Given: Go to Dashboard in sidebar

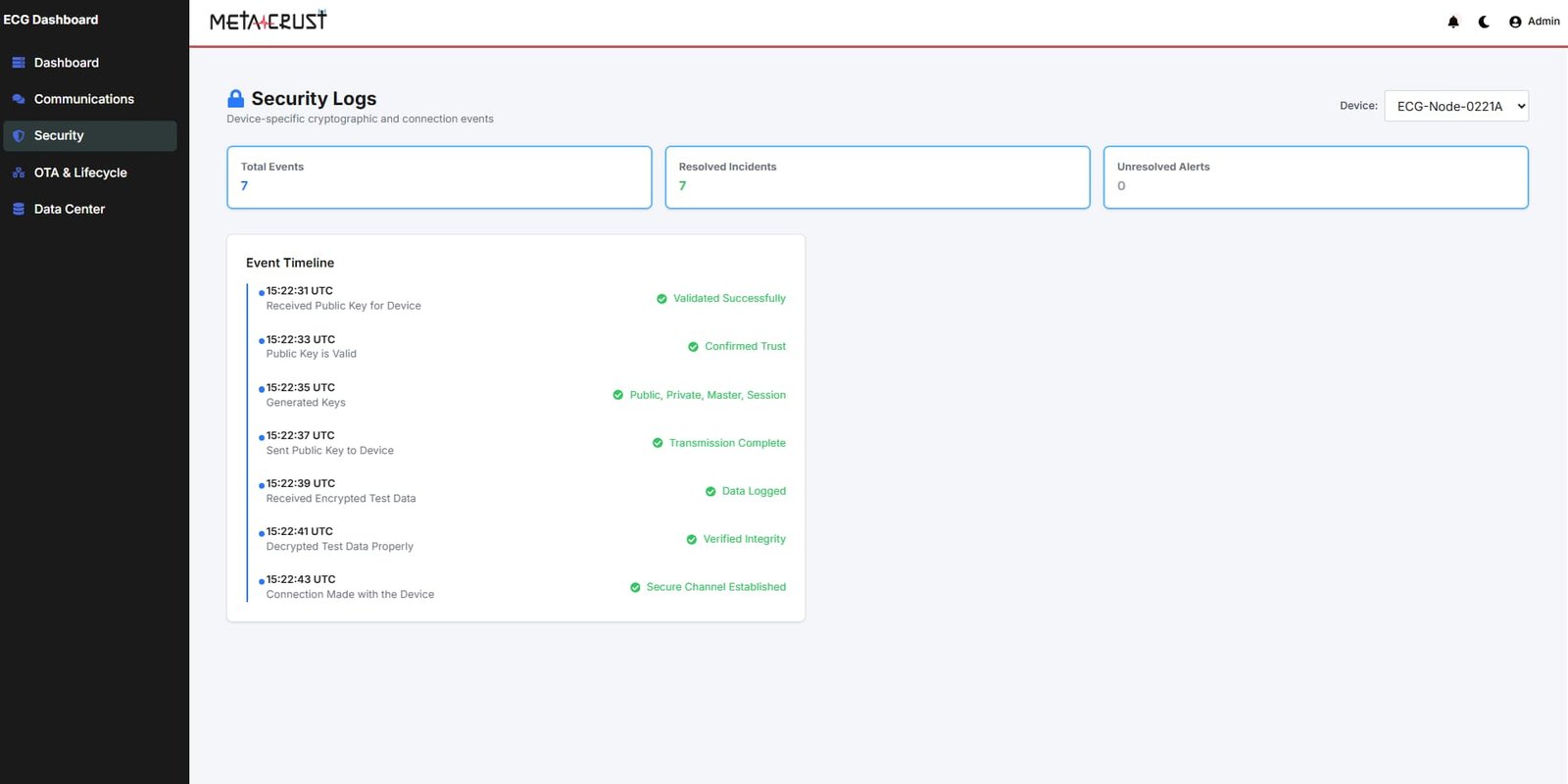Looking at the screenshot, I should point(66,63).
